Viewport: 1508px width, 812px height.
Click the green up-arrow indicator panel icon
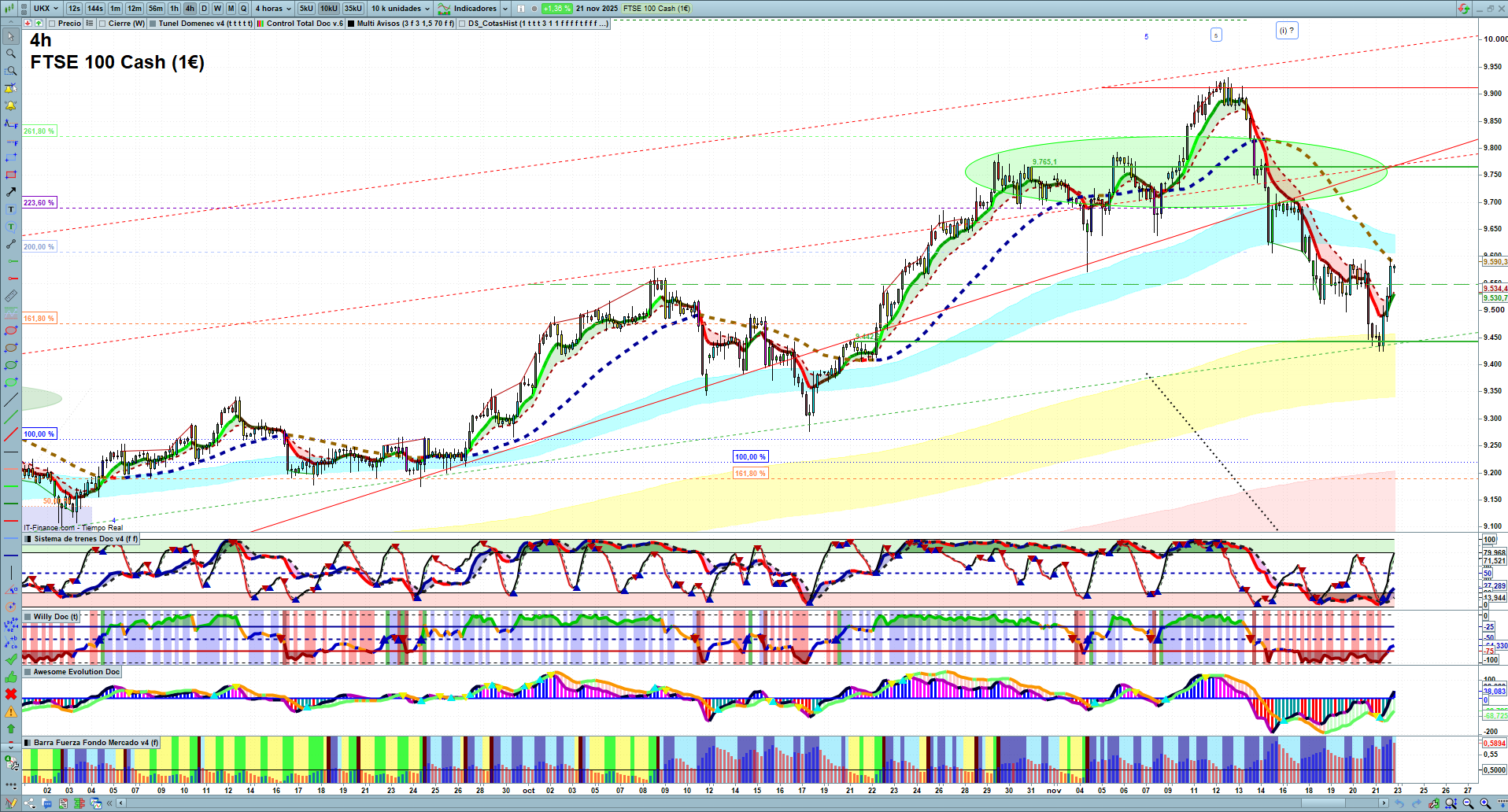(x=39, y=24)
